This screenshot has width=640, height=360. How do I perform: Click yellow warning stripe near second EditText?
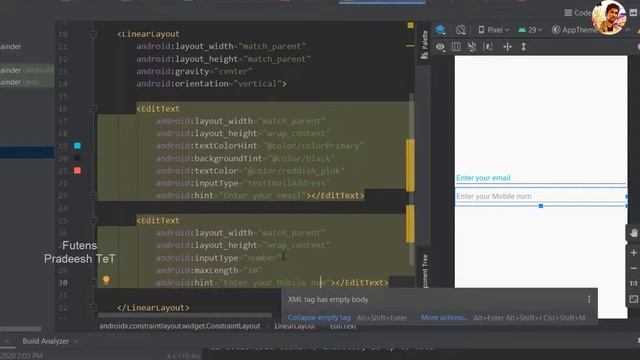[x=410, y=224]
